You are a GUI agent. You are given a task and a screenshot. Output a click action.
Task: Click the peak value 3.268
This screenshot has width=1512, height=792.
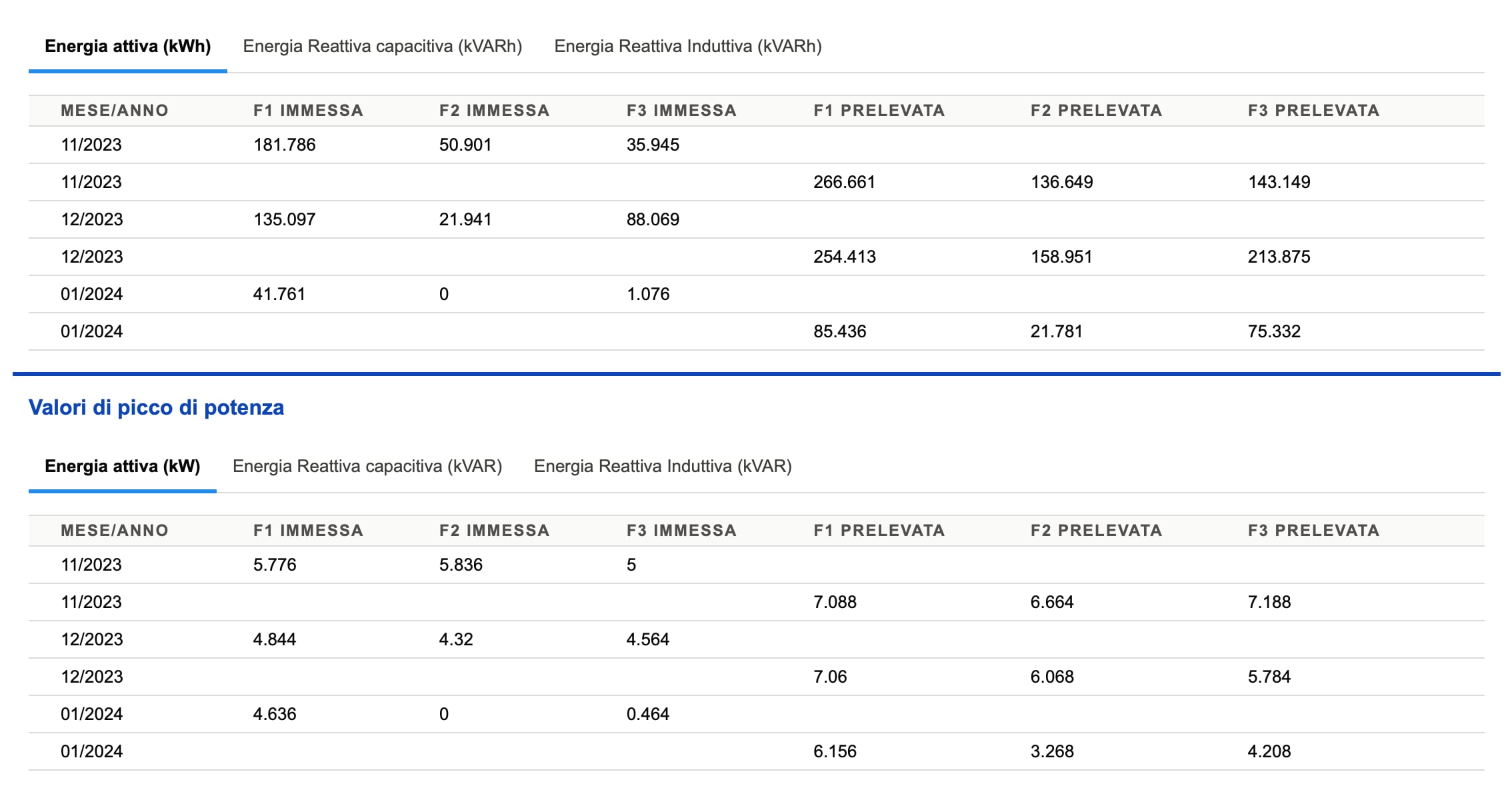(x=1052, y=751)
